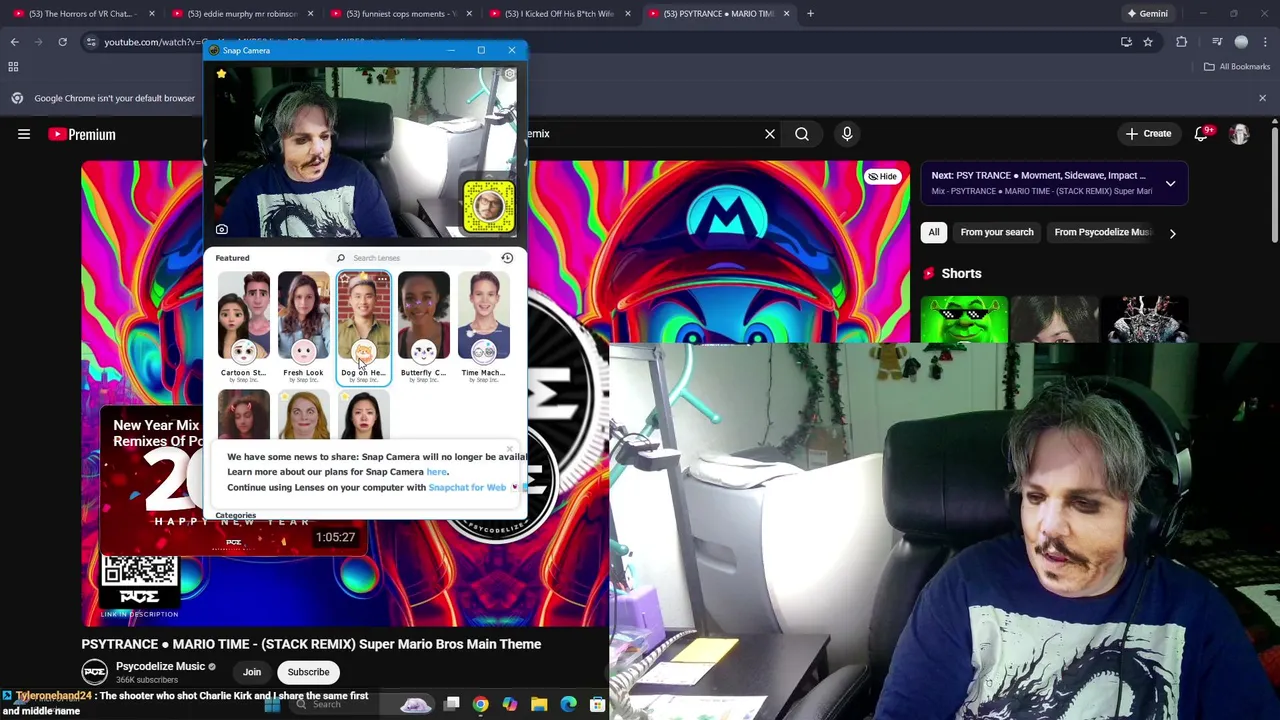
Task: Open the YouTube hamburger guide menu
Action: click(x=24, y=134)
